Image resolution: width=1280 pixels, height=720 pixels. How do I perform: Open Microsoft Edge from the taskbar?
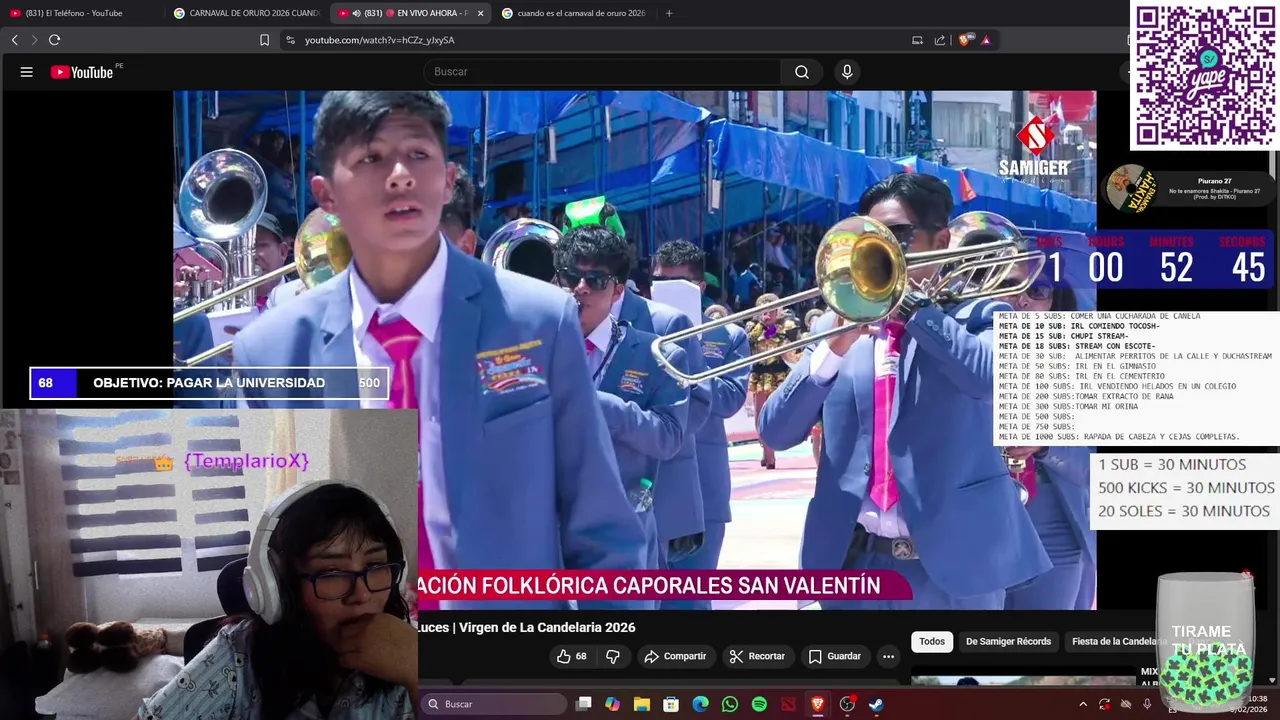700,704
